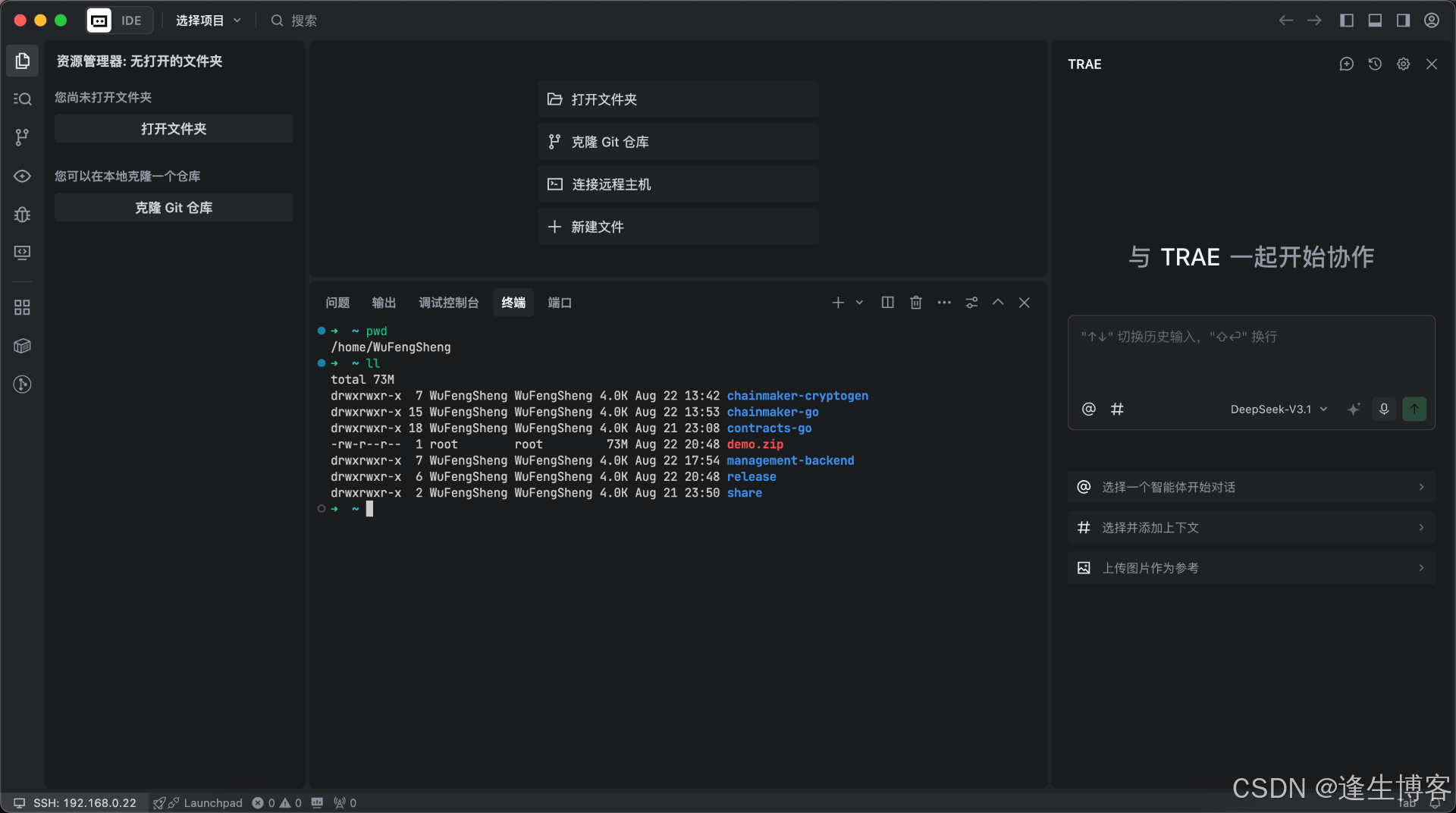Click the status bar keyboard icon

pos(317,803)
